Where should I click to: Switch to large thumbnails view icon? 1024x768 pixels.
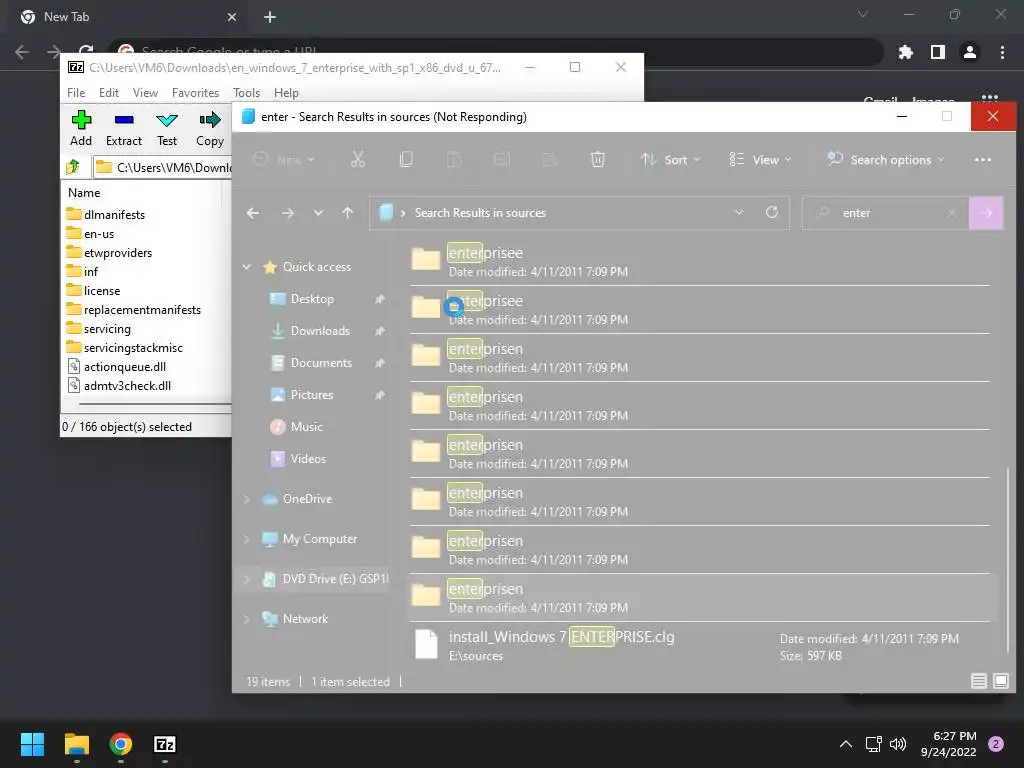click(1000, 681)
